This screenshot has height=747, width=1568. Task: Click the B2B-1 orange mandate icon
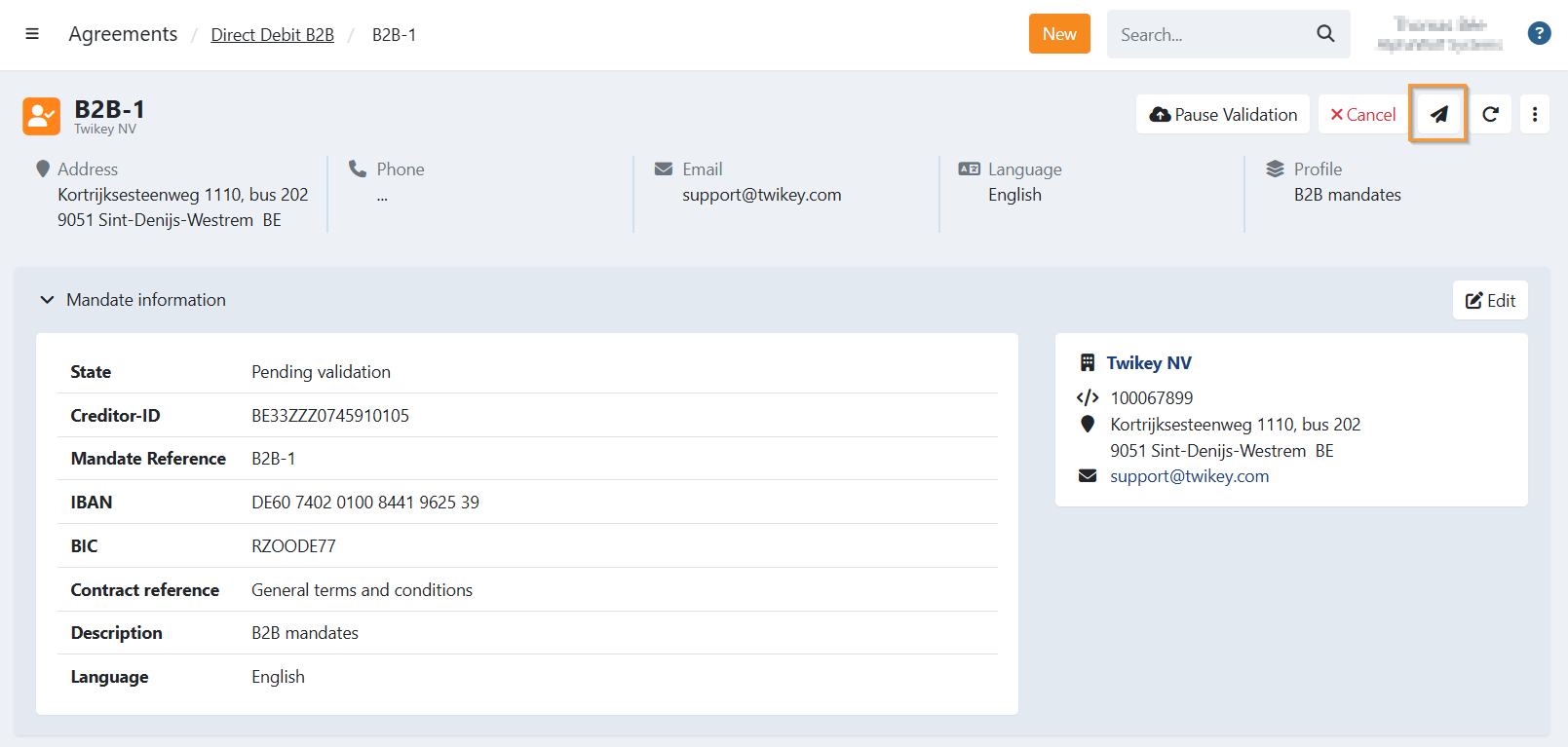point(41,116)
